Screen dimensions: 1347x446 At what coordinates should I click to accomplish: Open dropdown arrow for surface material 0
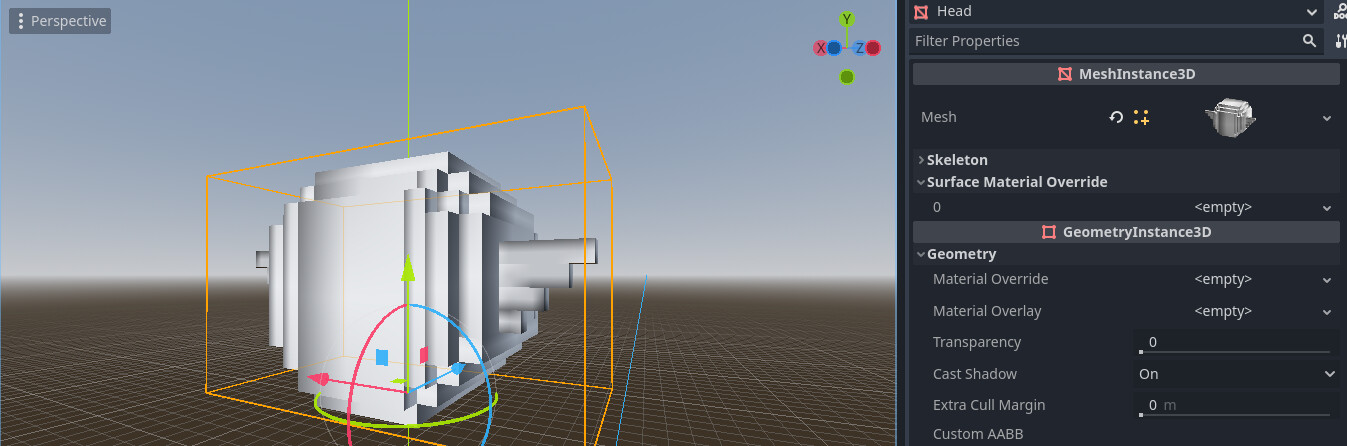pyautogui.click(x=1327, y=208)
